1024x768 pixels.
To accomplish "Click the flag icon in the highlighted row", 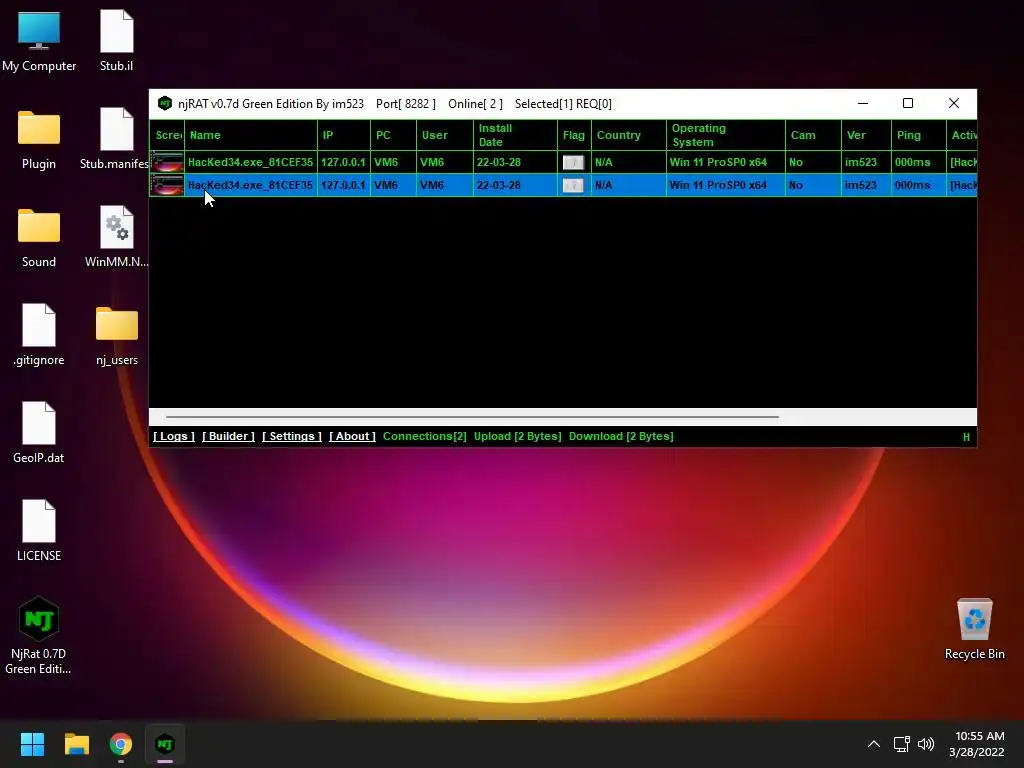I will coord(573,185).
